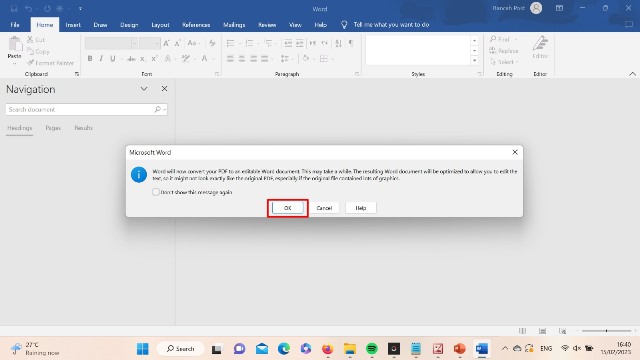
Task: Toggle Show paragraph marks
Action: point(351,43)
